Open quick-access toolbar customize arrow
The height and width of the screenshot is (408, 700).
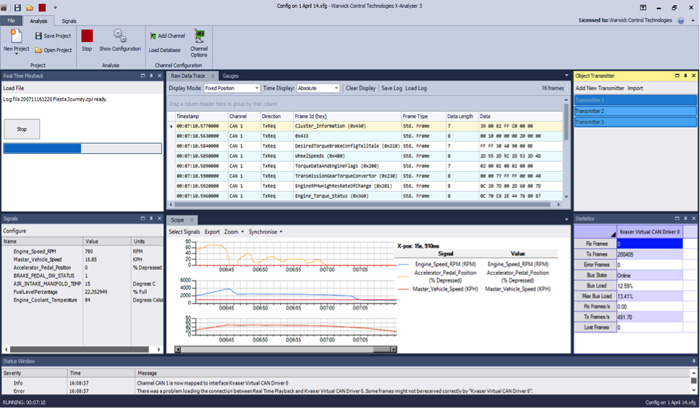click(x=55, y=7)
